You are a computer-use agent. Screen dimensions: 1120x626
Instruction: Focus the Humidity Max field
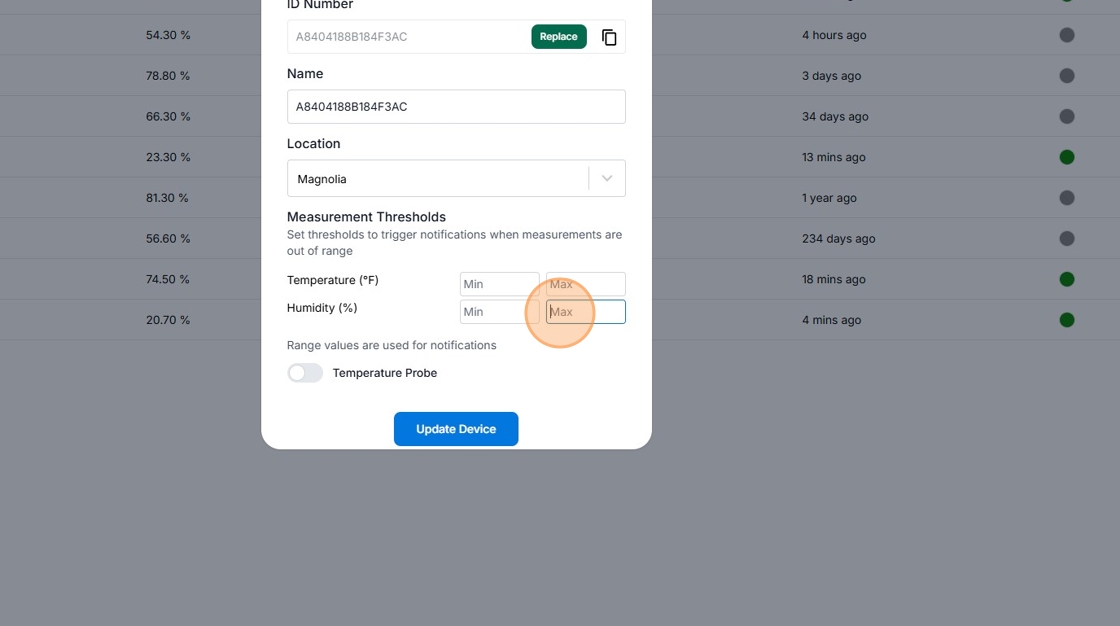[x=585, y=312]
